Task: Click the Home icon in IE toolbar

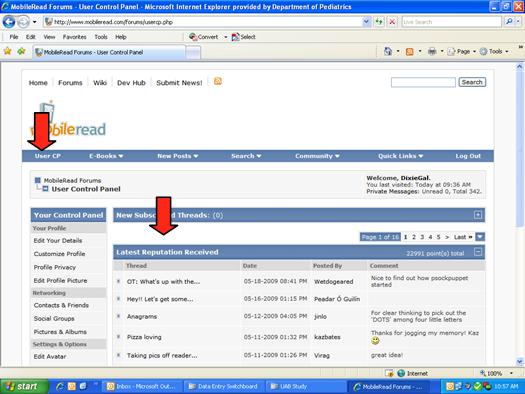Action: (x=388, y=52)
